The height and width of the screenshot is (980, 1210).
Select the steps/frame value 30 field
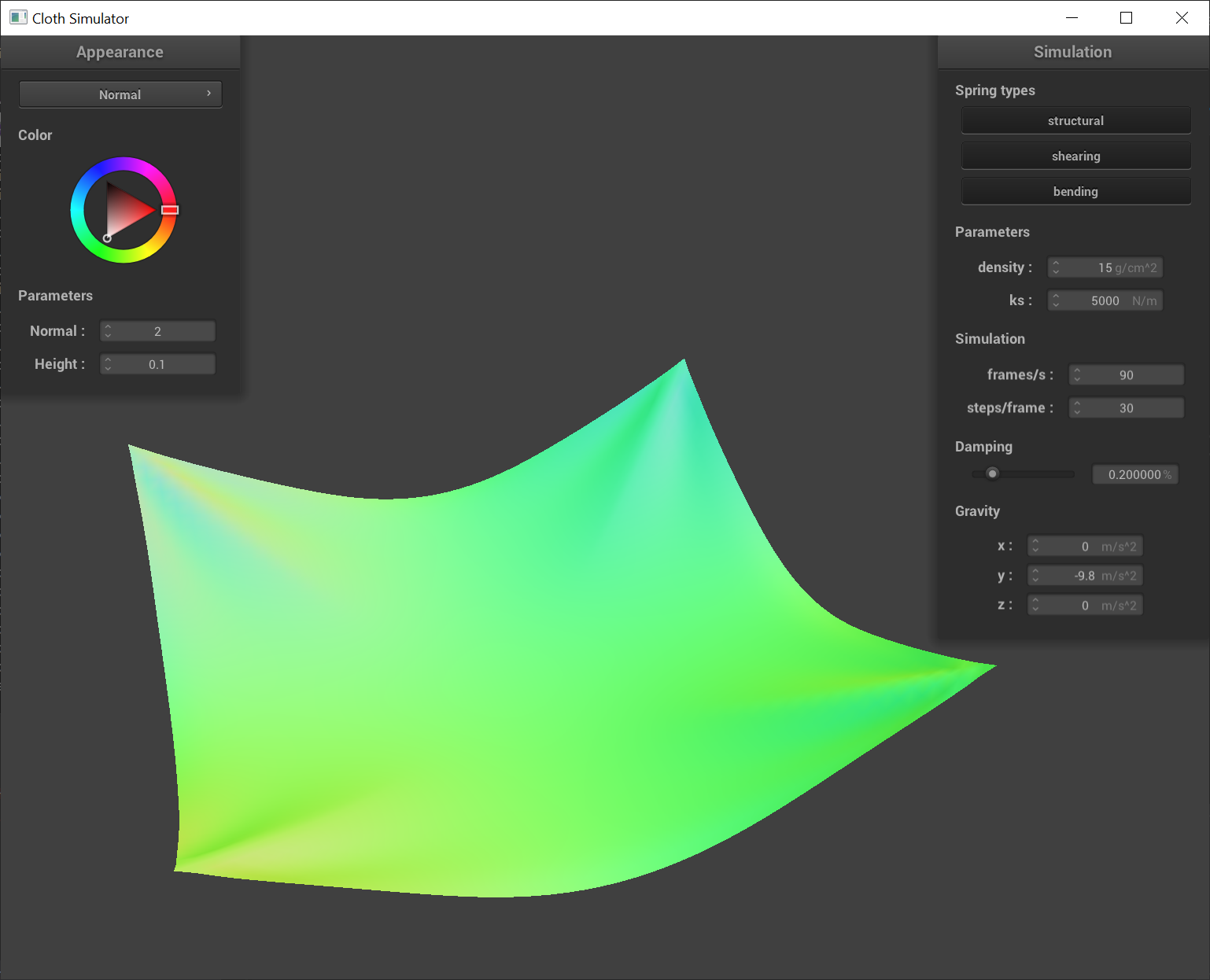tap(1126, 408)
